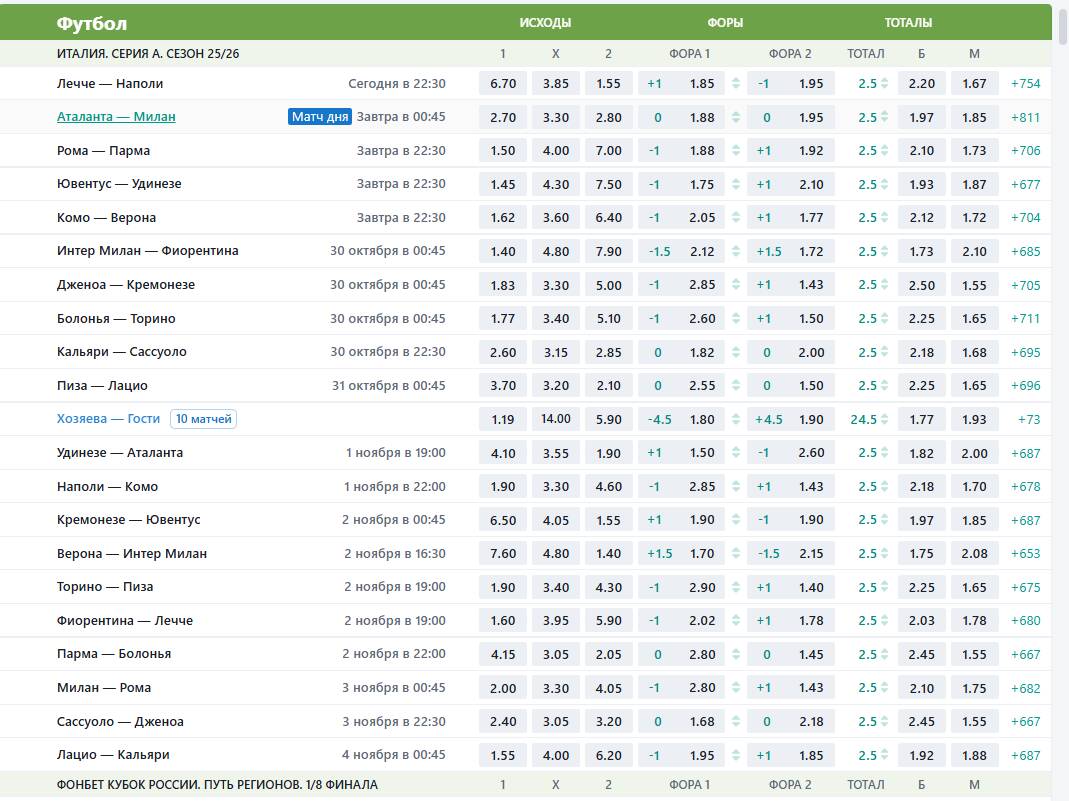Select away win odds 7.50 for Ювентус — Удинезе
1069x801 pixels.
point(608,184)
